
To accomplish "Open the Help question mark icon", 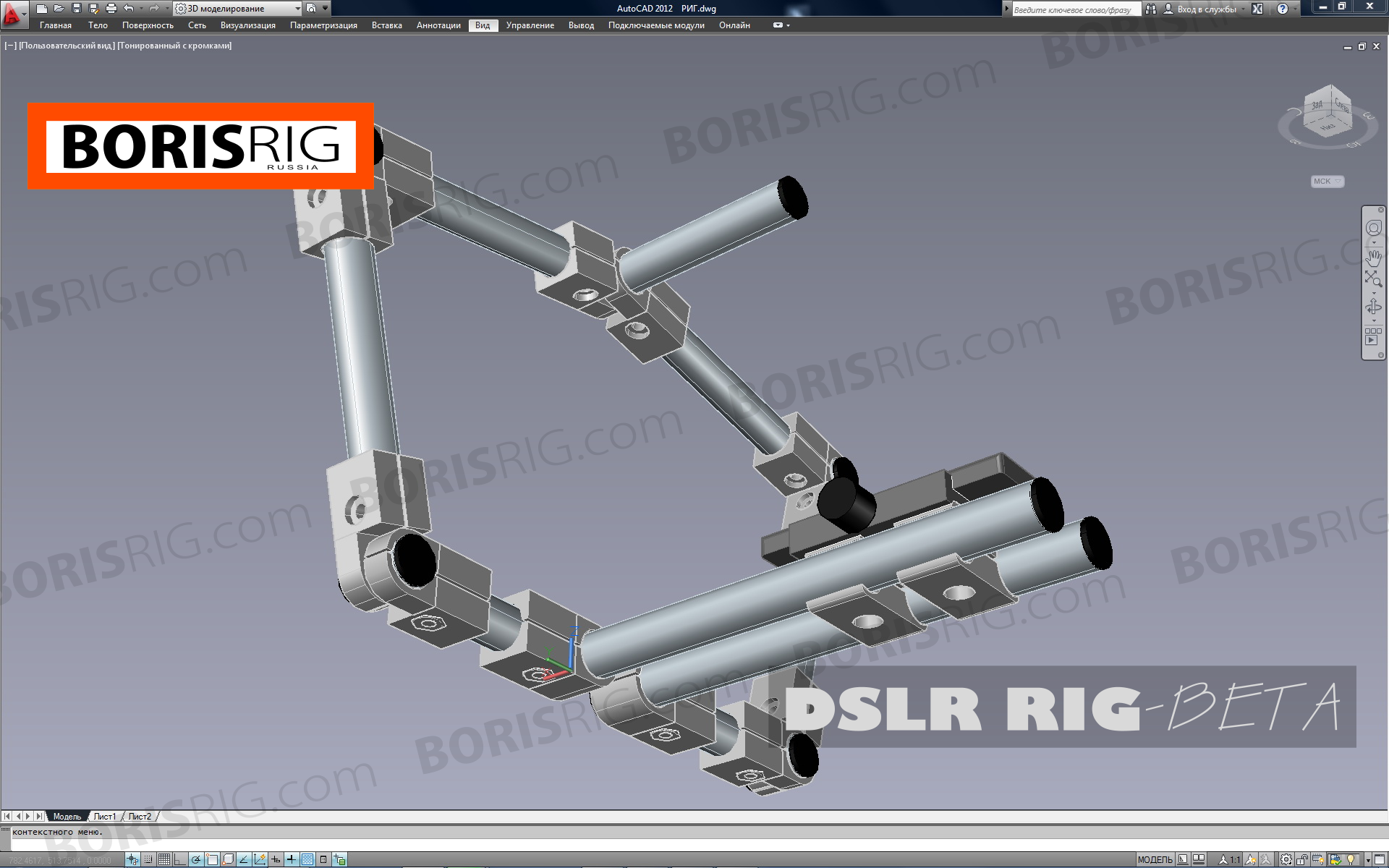I will point(1283,9).
